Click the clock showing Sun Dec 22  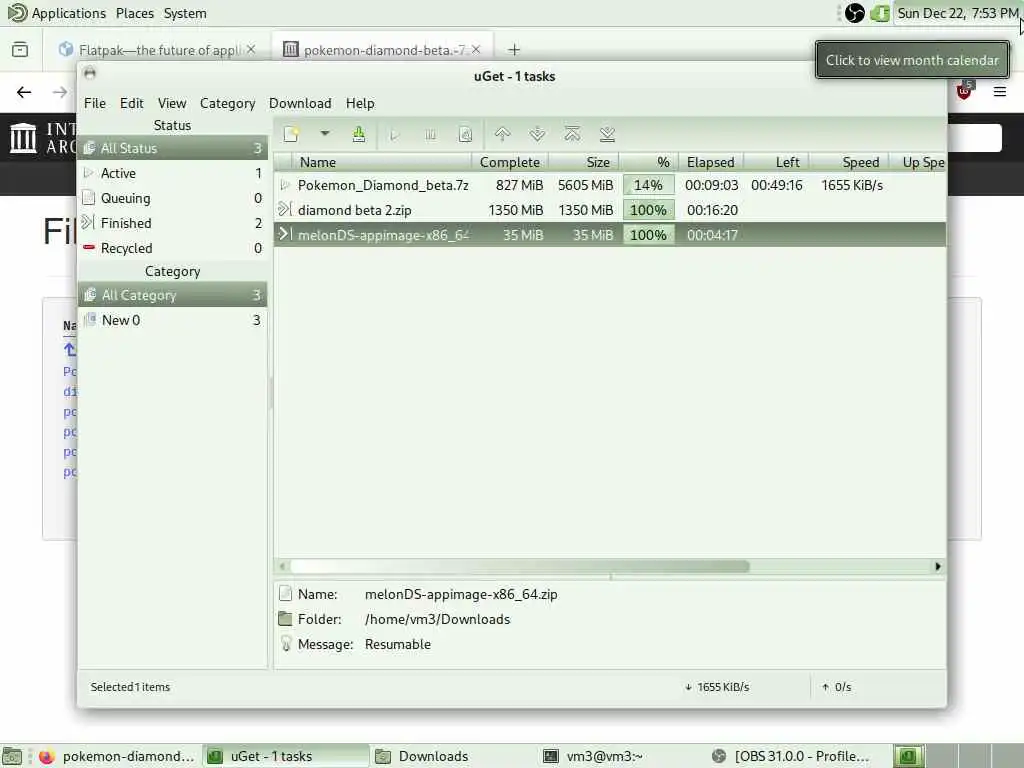(x=957, y=13)
